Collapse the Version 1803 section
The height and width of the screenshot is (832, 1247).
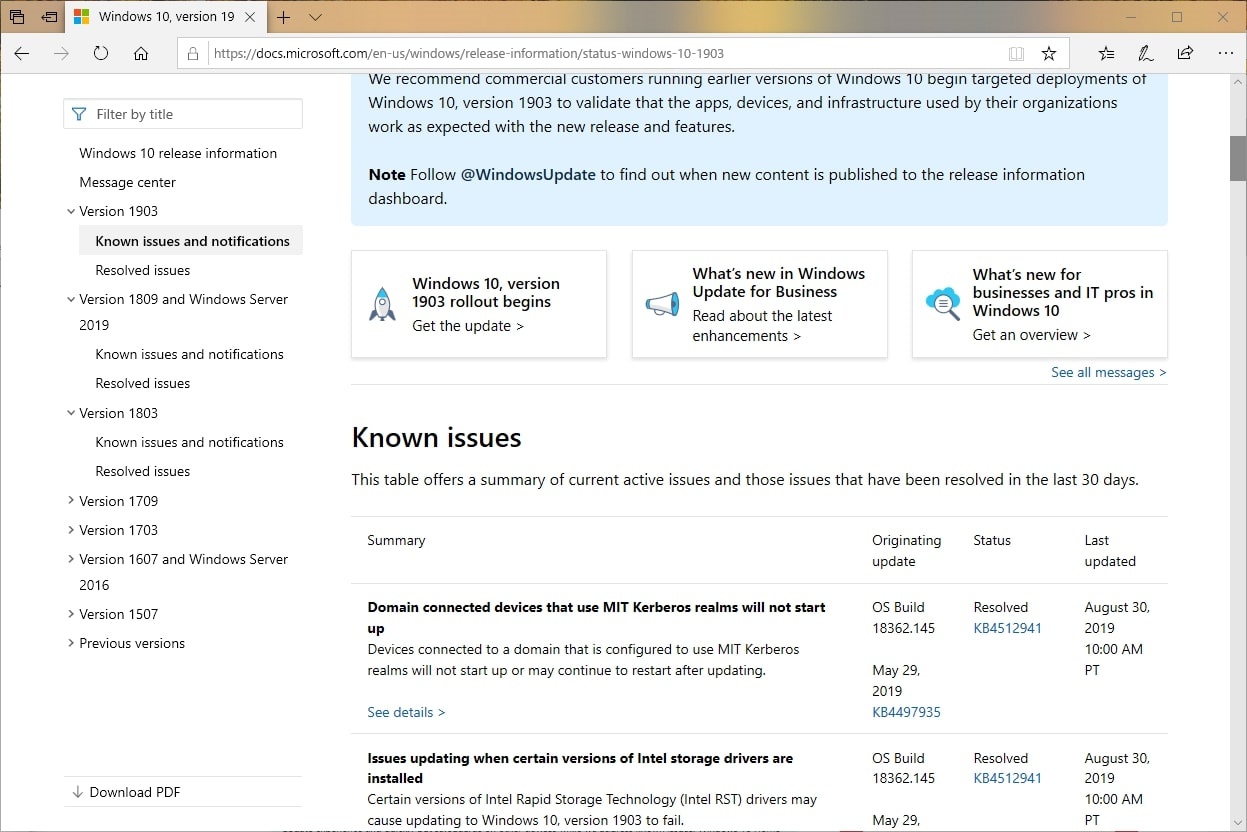pos(71,413)
